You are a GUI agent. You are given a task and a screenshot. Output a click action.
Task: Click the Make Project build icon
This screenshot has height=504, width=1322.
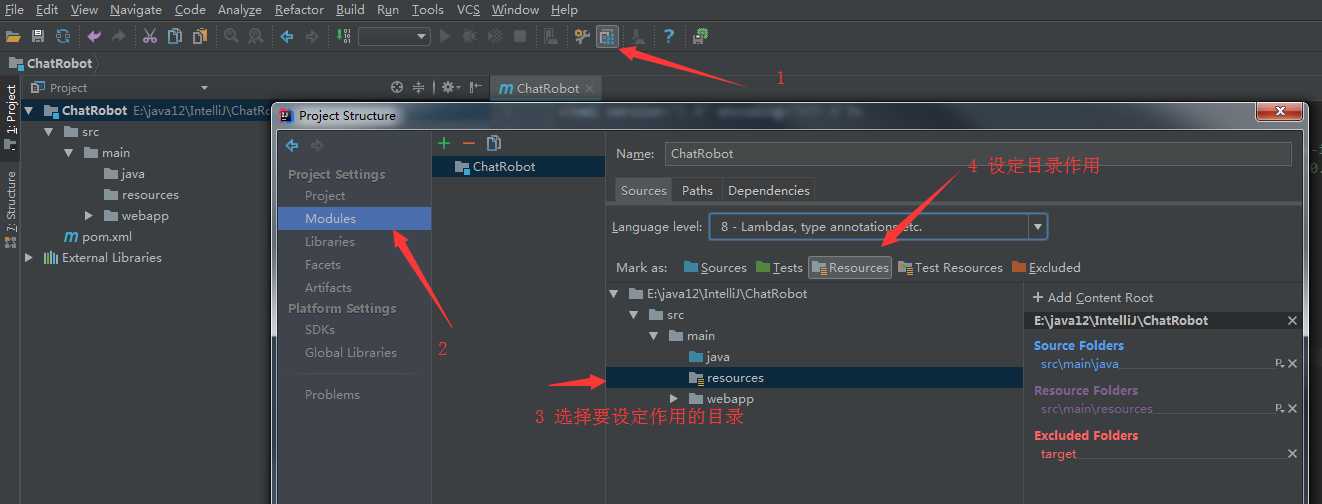click(343, 36)
